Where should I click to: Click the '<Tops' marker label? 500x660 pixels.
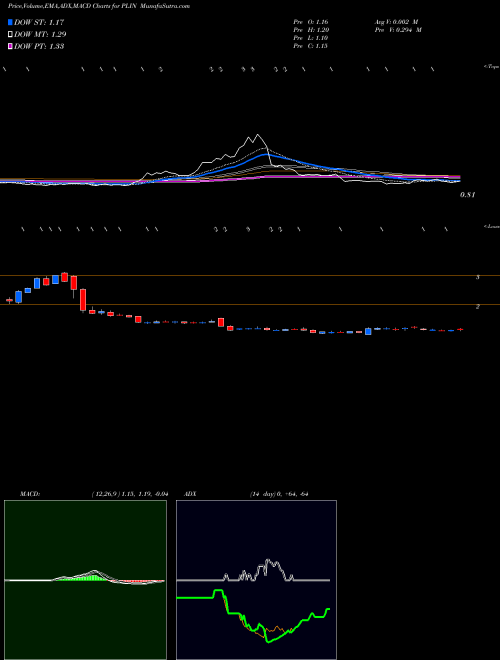491,67
